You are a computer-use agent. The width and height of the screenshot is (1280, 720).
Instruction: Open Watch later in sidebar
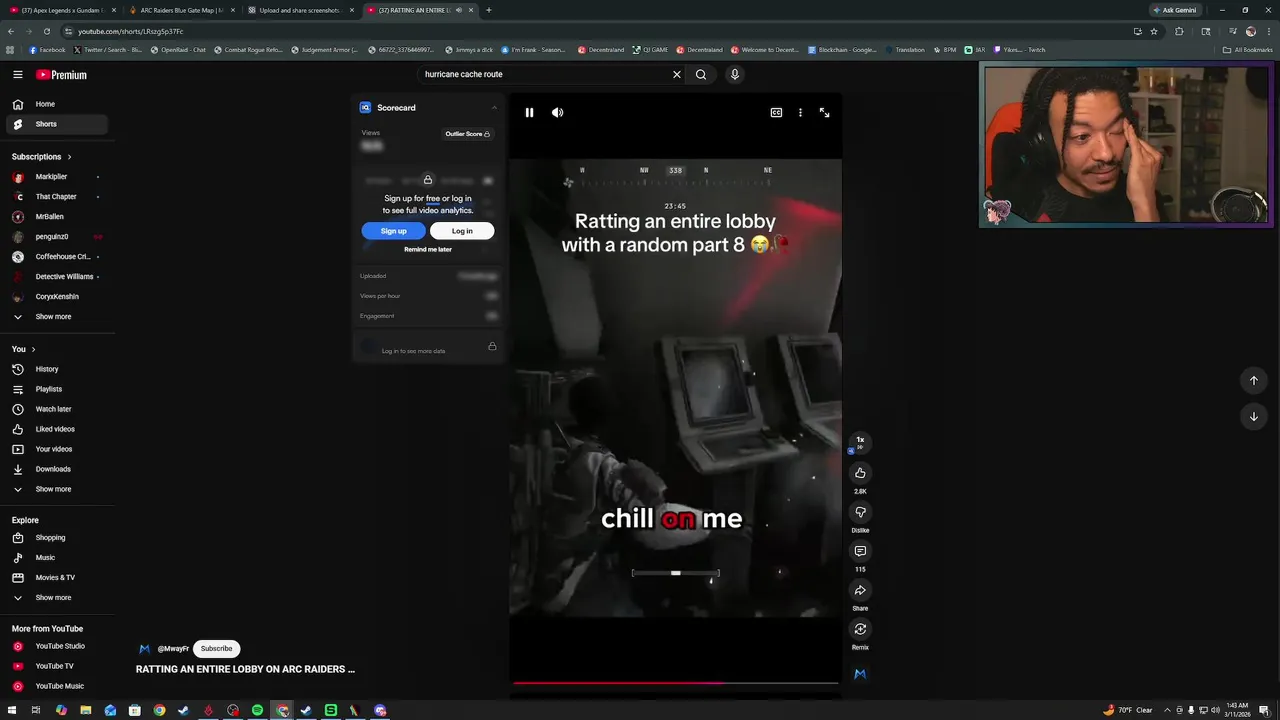(57, 409)
